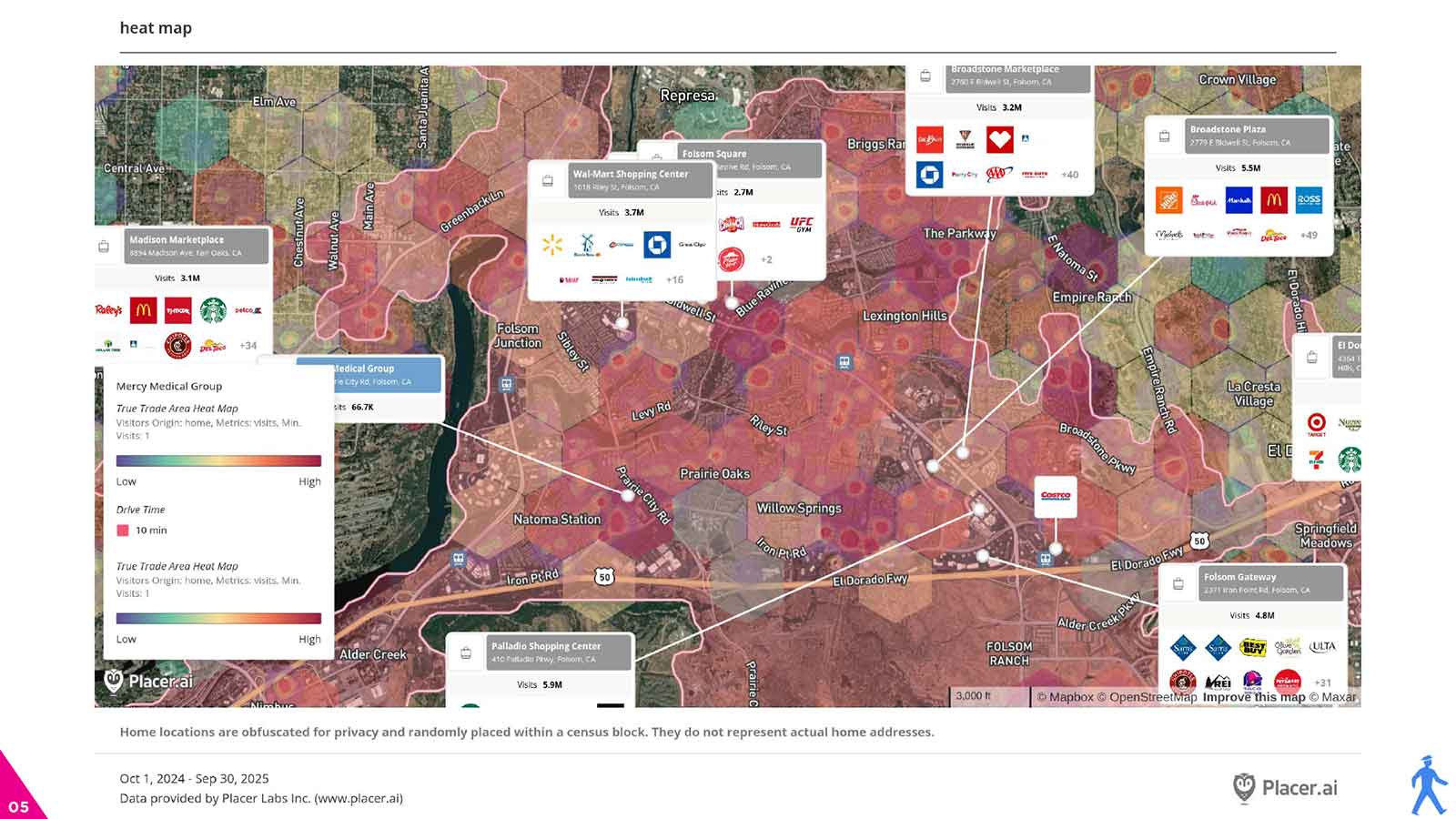Show the +16 more Wal-Mart Shopping Center tenants
1456x819 pixels.
point(674,279)
